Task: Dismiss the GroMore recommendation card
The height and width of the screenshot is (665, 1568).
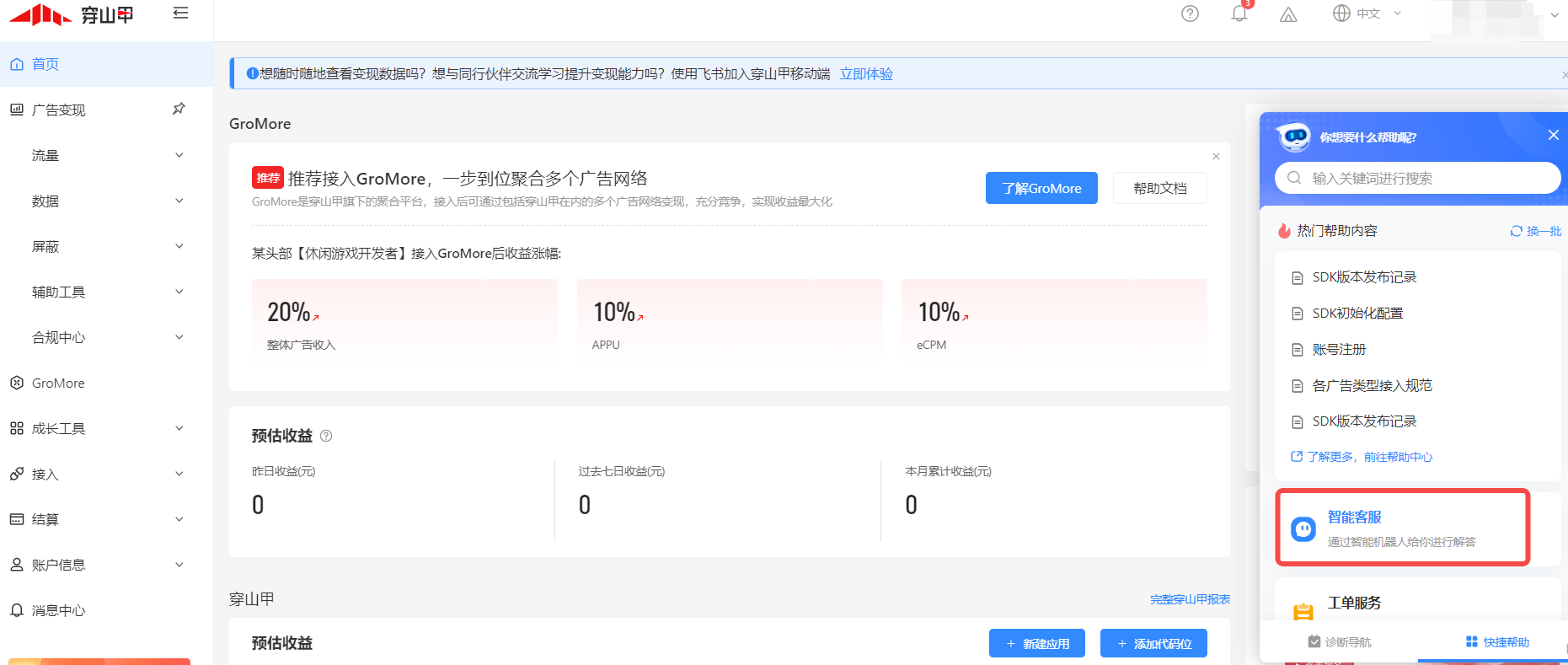Action: pyautogui.click(x=1216, y=156)
